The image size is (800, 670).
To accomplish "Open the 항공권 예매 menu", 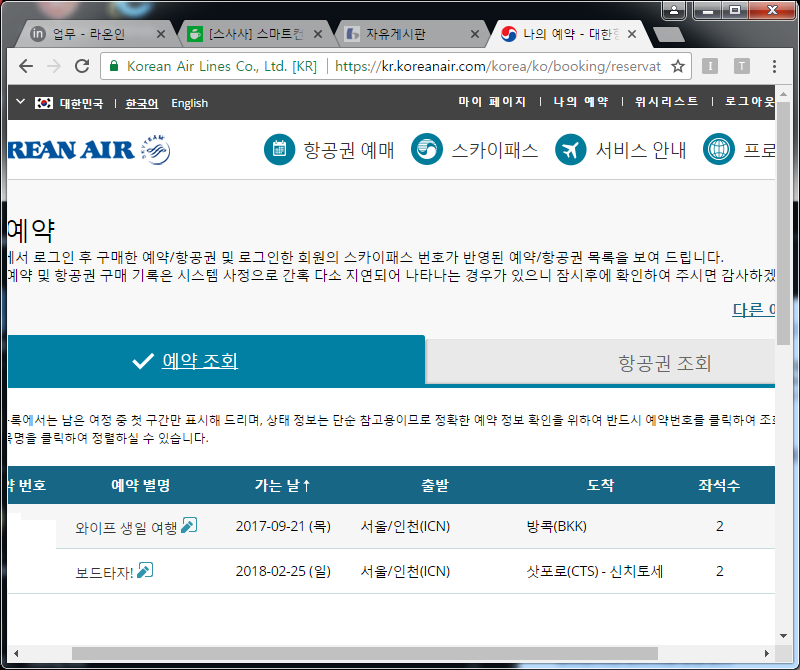I will [349, 150].
